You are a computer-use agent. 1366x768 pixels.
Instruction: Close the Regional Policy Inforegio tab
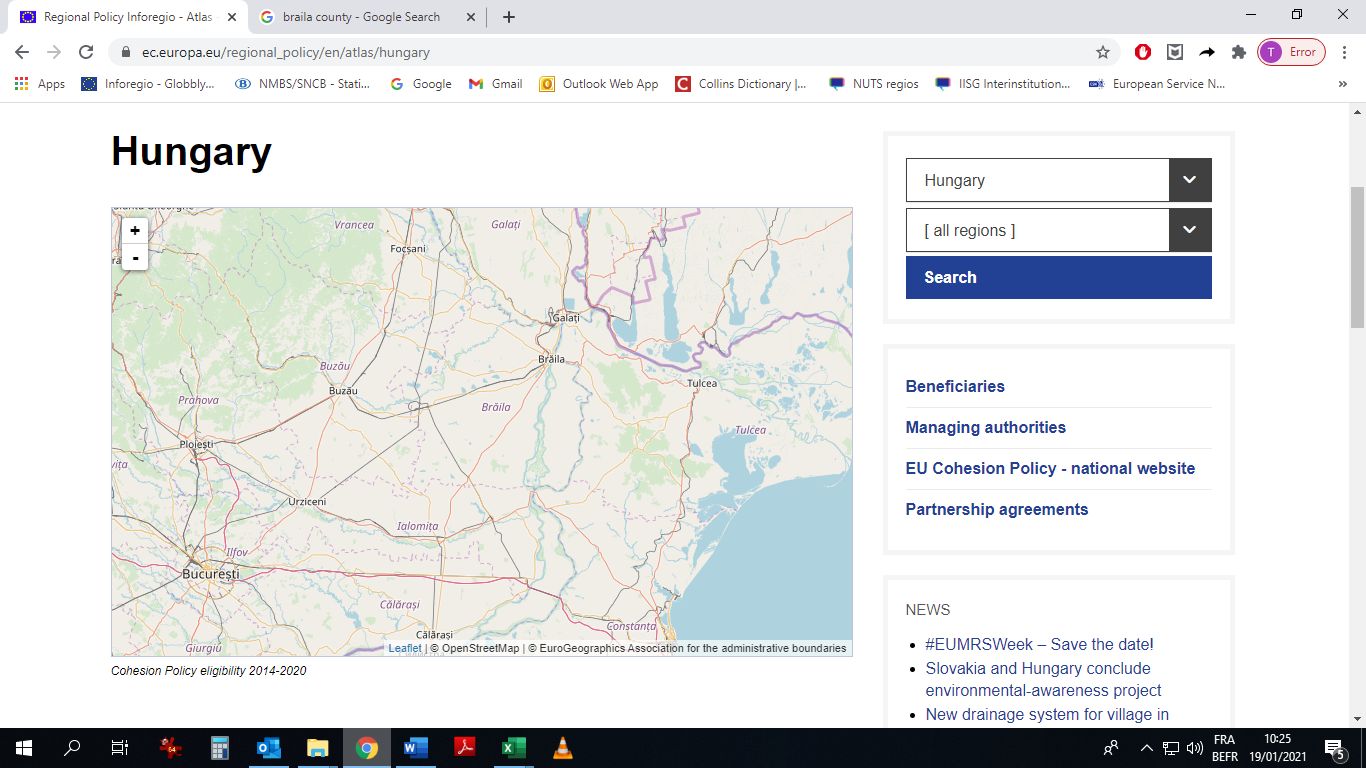point(231,17)
